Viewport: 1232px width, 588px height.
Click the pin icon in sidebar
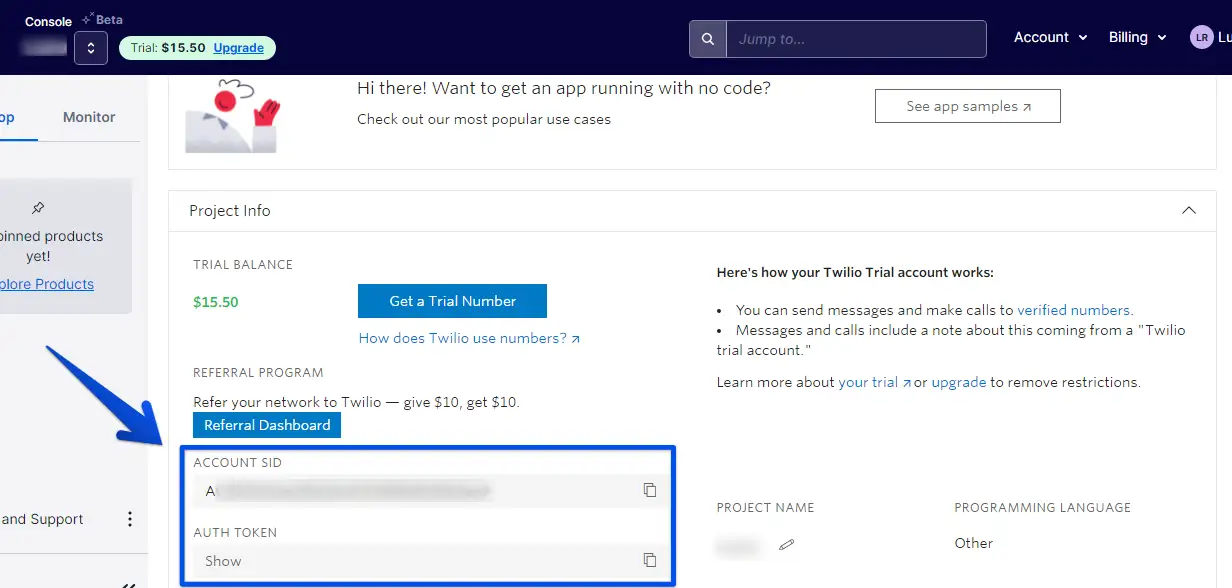click(38, 208)
